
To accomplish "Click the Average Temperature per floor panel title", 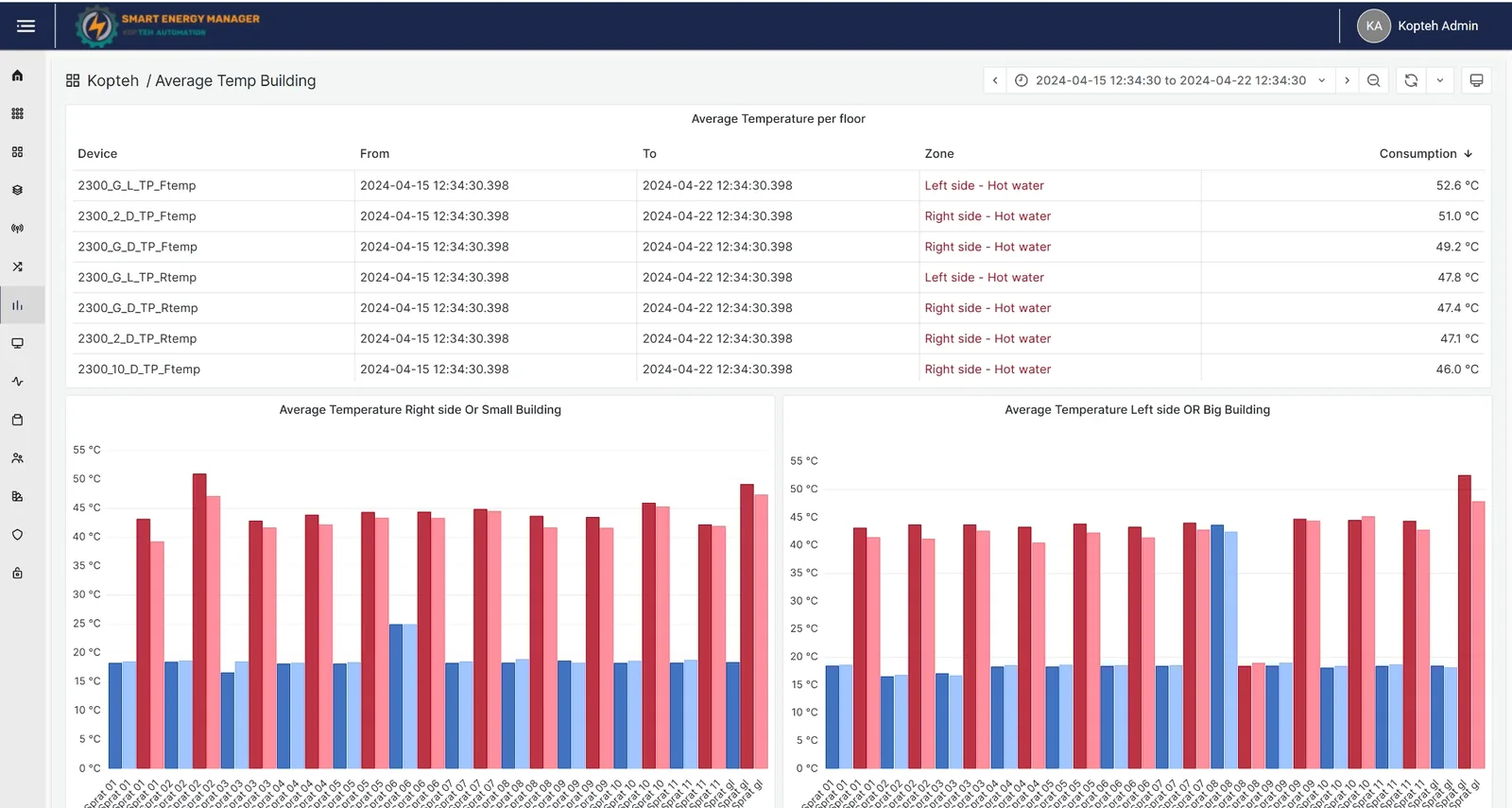I will coord(778,119).
